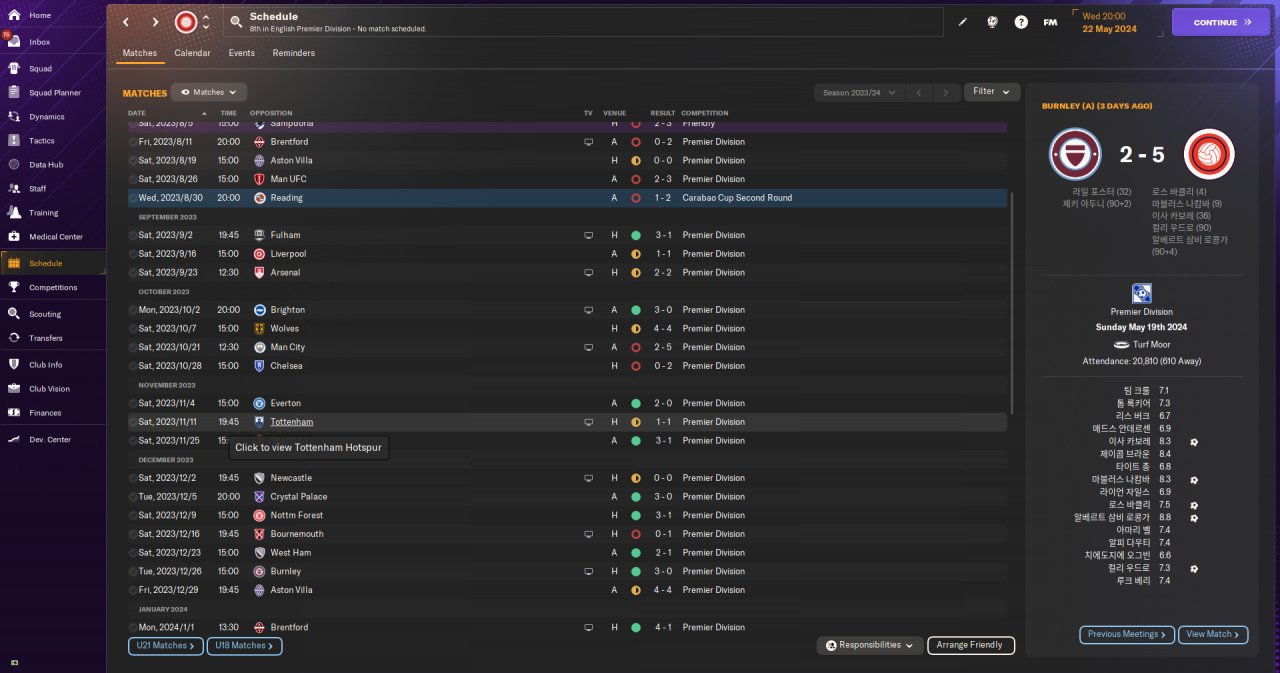Click the pencil edit icon
This screenshot has width=1280, height=673.
963,22
